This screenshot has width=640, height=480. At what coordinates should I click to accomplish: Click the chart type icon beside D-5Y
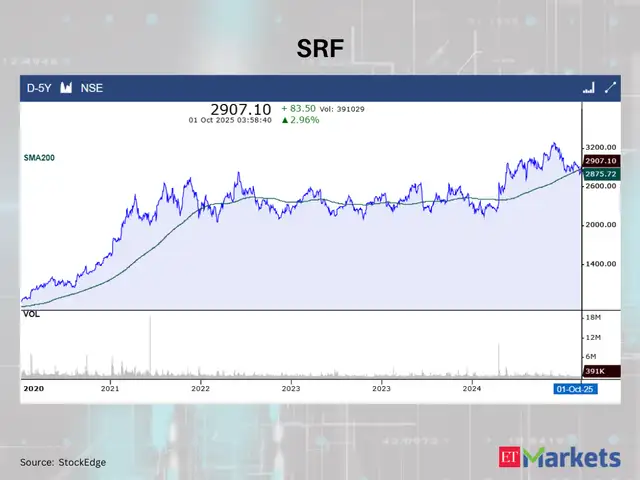[x=67, y=88]
